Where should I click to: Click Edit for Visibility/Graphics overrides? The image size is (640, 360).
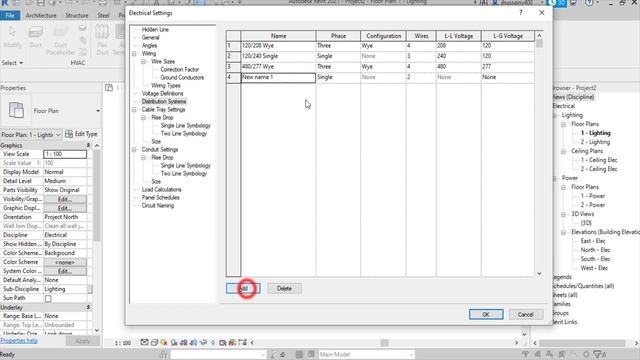tap(65, 199)
